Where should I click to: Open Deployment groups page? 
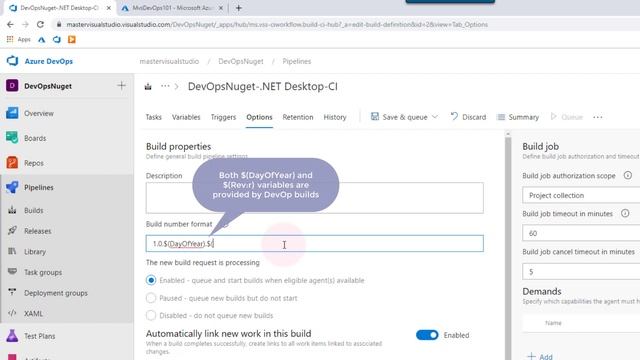56,293
